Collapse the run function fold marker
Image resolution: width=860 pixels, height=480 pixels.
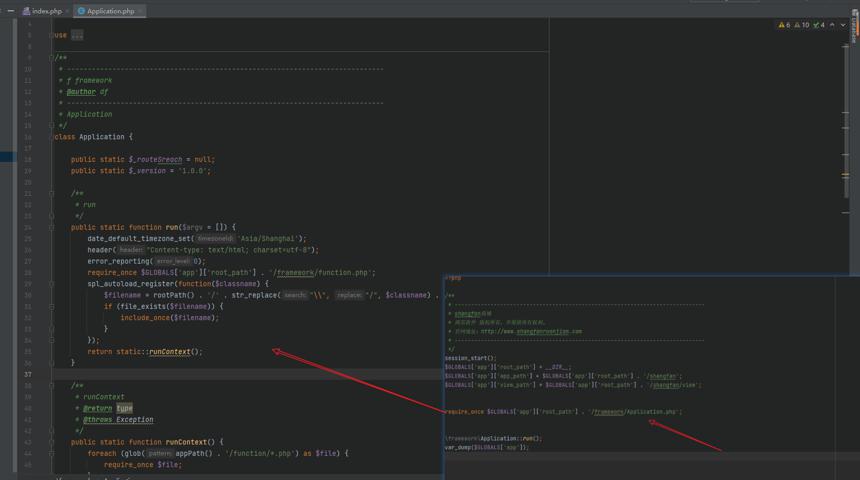(52, 227)
